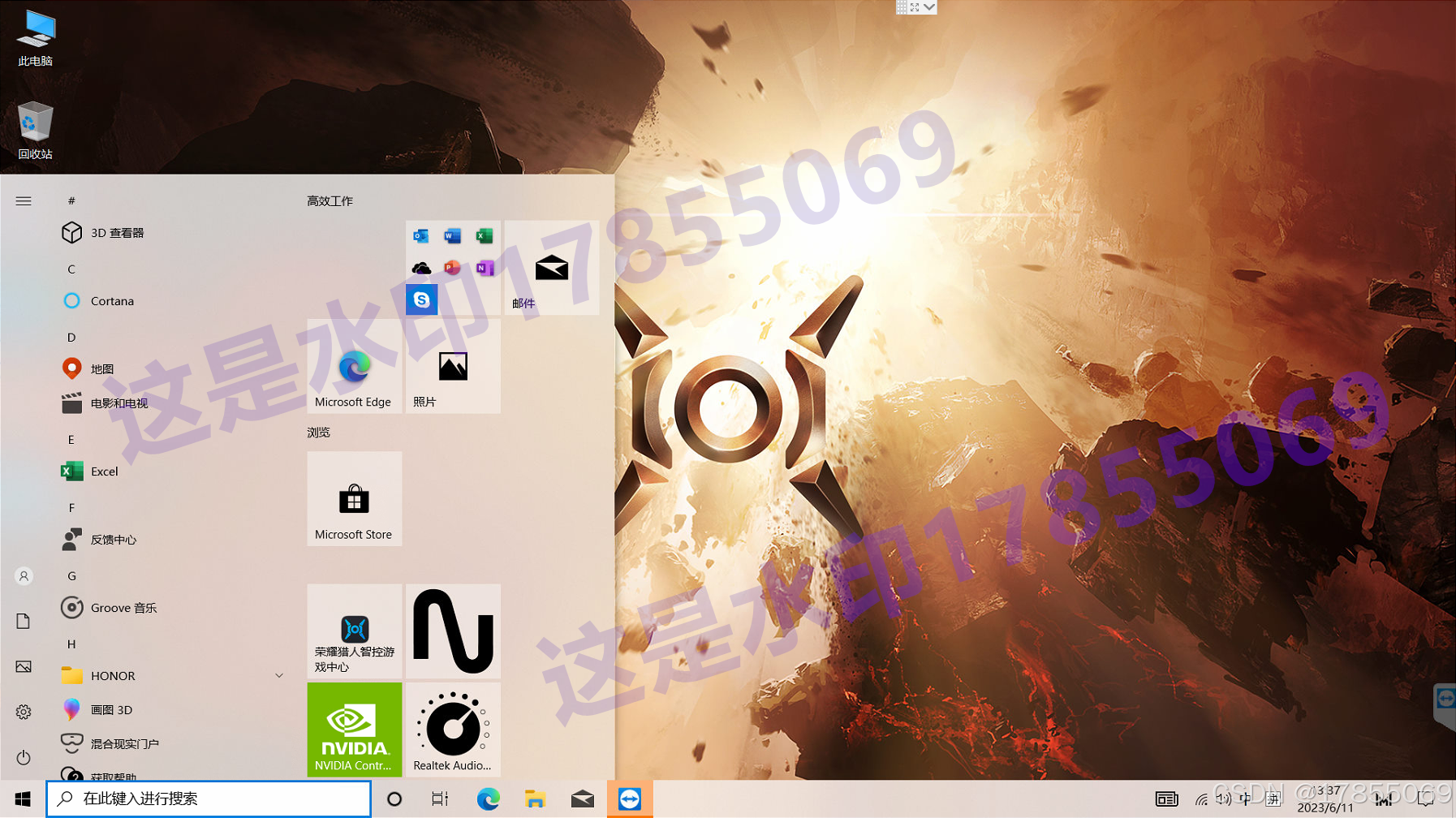
Task: Open the black wave-logo tile beside 荣耀猎人
Action: pyautogui.click(x=453, y=631)
